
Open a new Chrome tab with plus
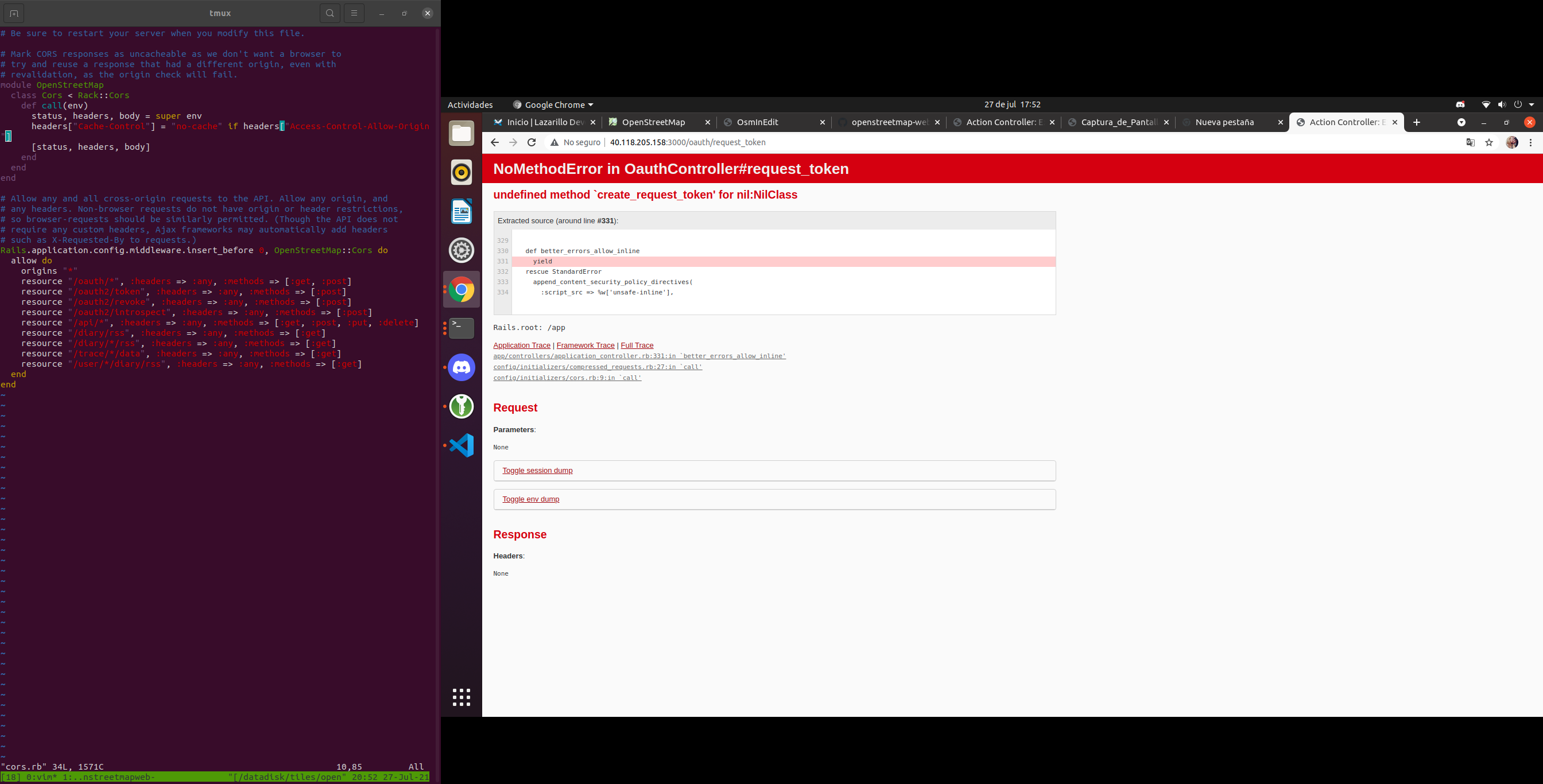coord(1417,122)
